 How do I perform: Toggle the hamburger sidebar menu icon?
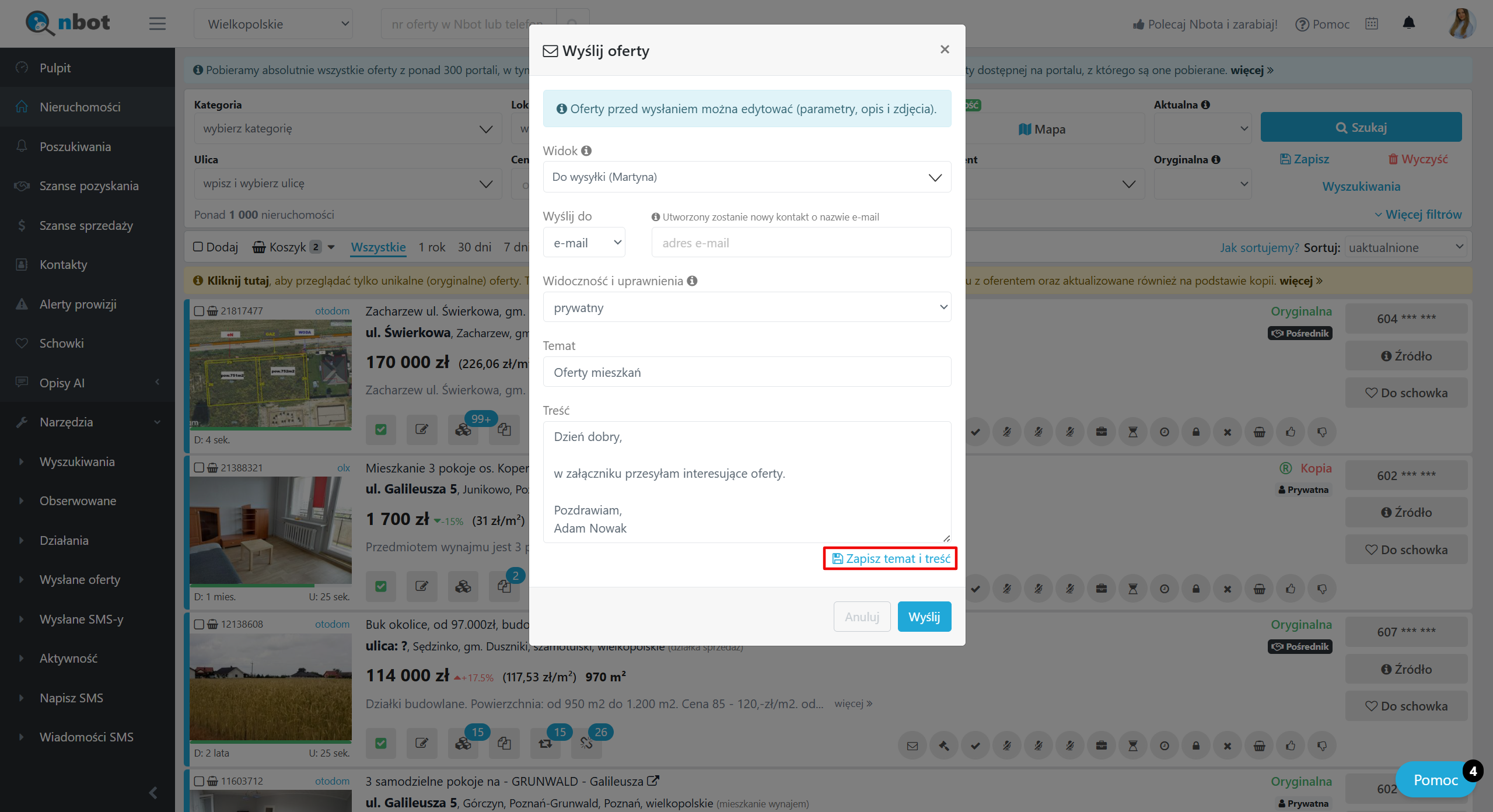(157, 24)
